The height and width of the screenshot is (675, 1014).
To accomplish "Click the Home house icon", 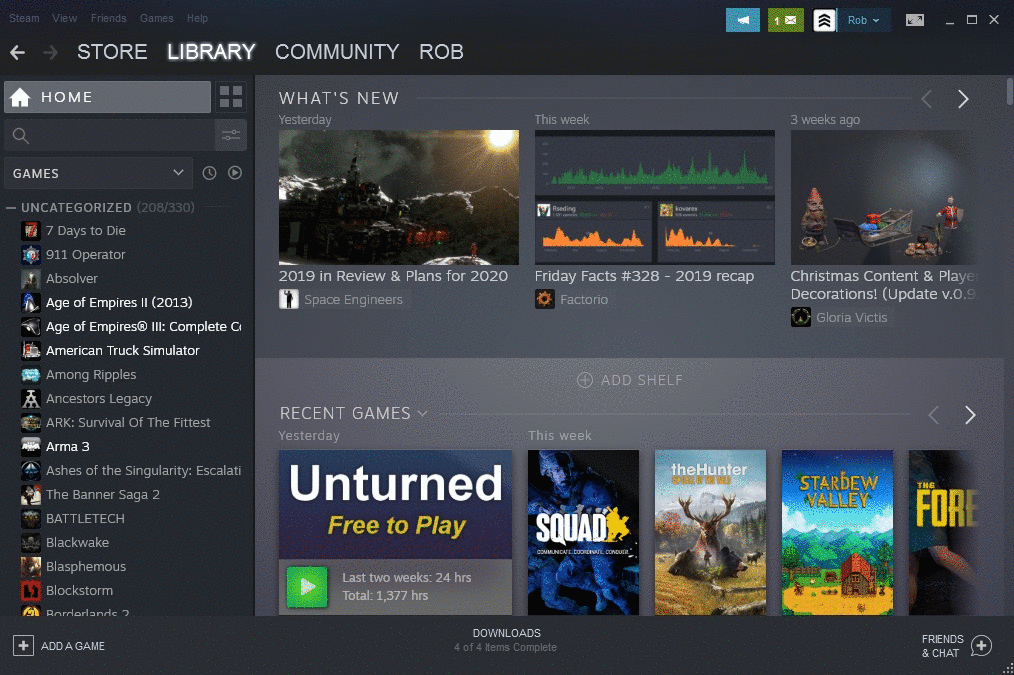I will (x=20, y=97).
